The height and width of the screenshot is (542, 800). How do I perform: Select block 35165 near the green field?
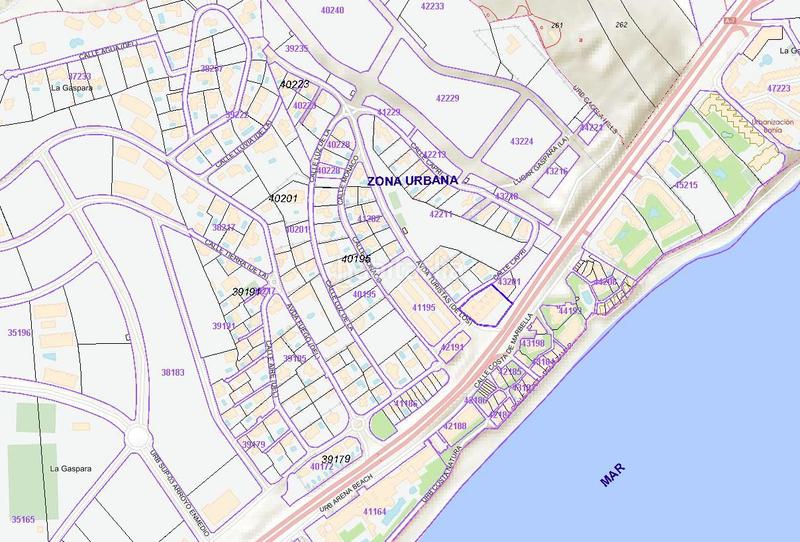tap(22, 520)
